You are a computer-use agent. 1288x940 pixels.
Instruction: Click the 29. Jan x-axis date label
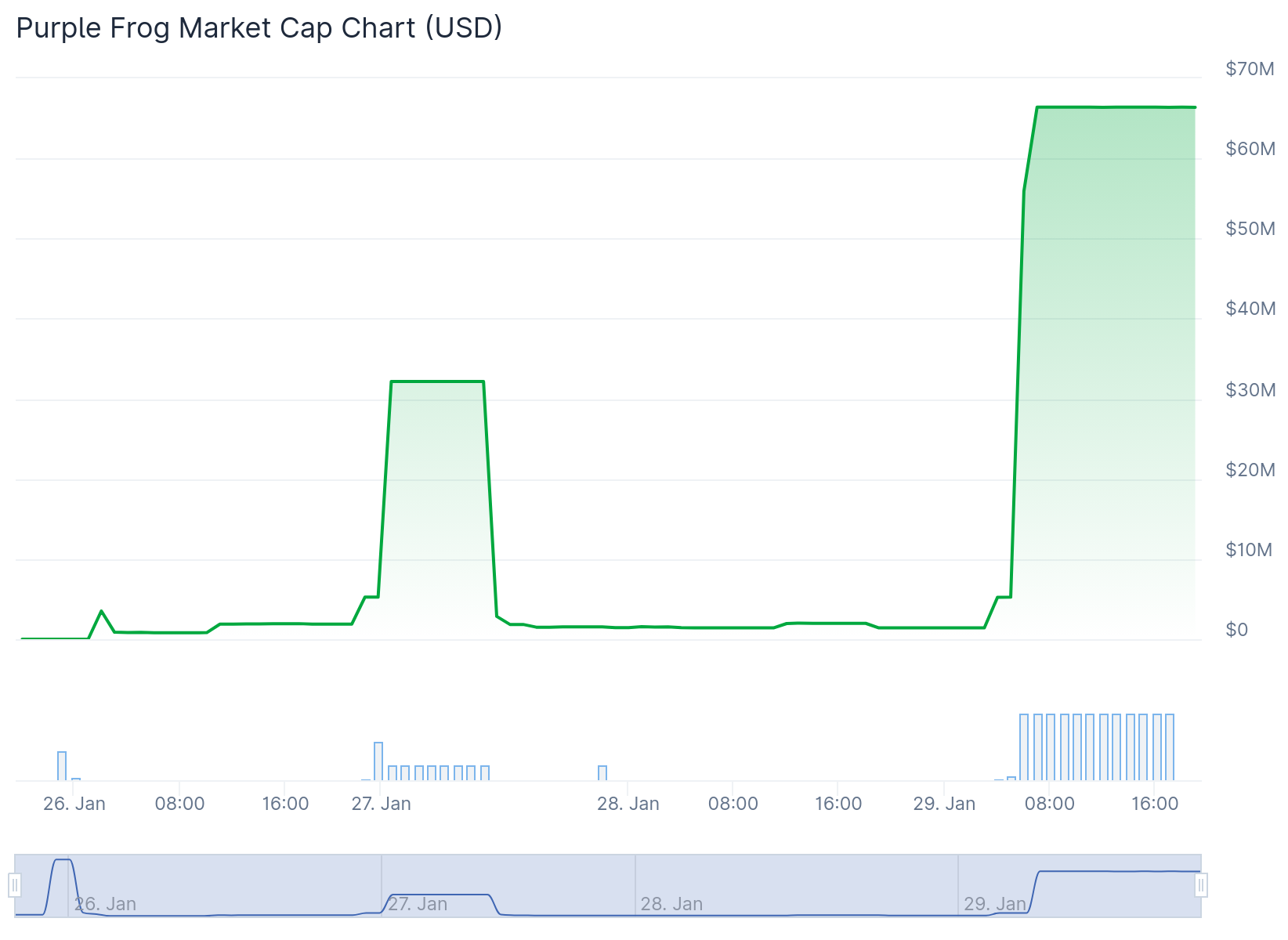[944, 804]
